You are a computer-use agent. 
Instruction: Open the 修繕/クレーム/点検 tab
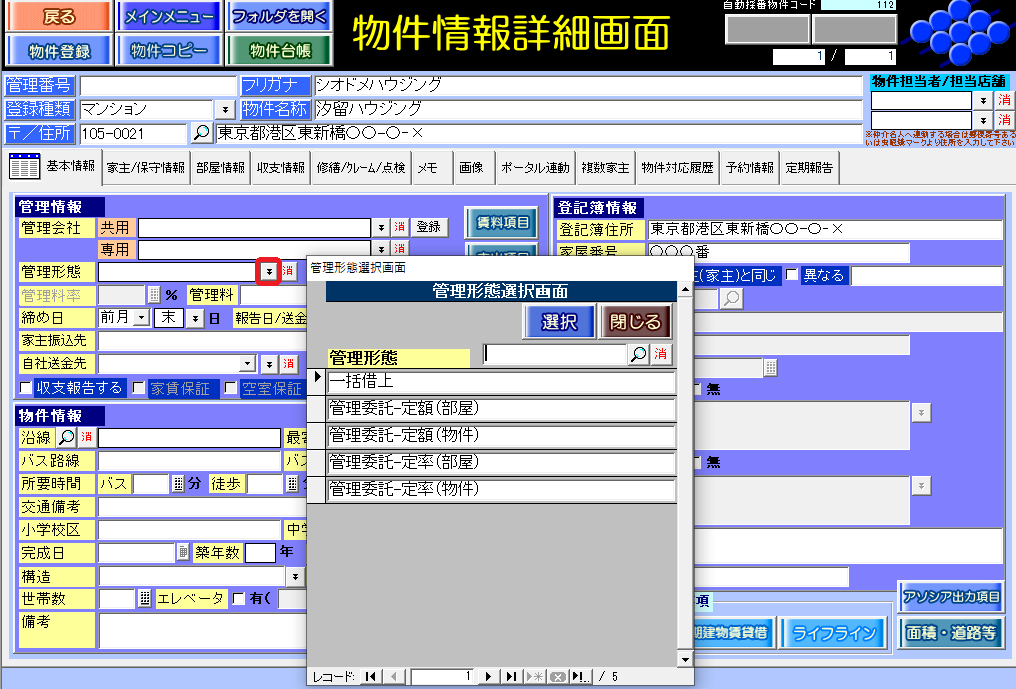click(360, 168)
